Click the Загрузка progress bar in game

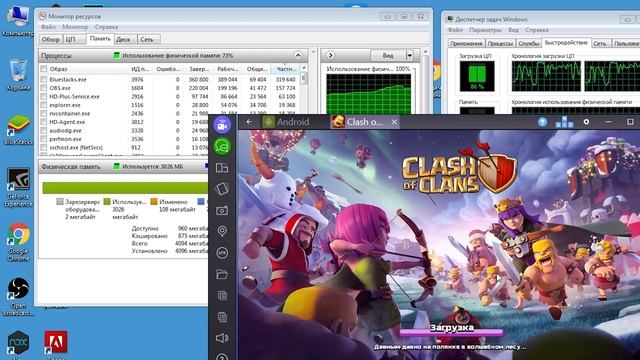(x=451, y=333)
